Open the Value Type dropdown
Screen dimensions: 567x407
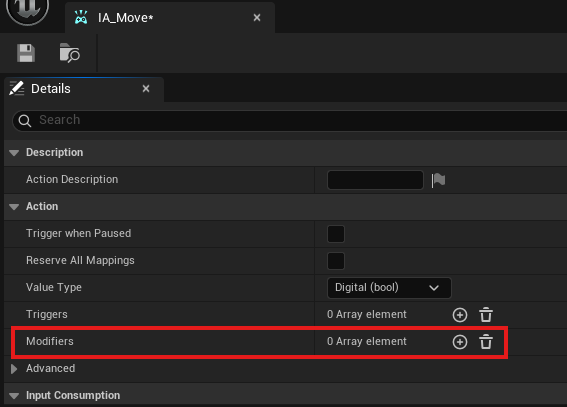click(x=389, y=288)
